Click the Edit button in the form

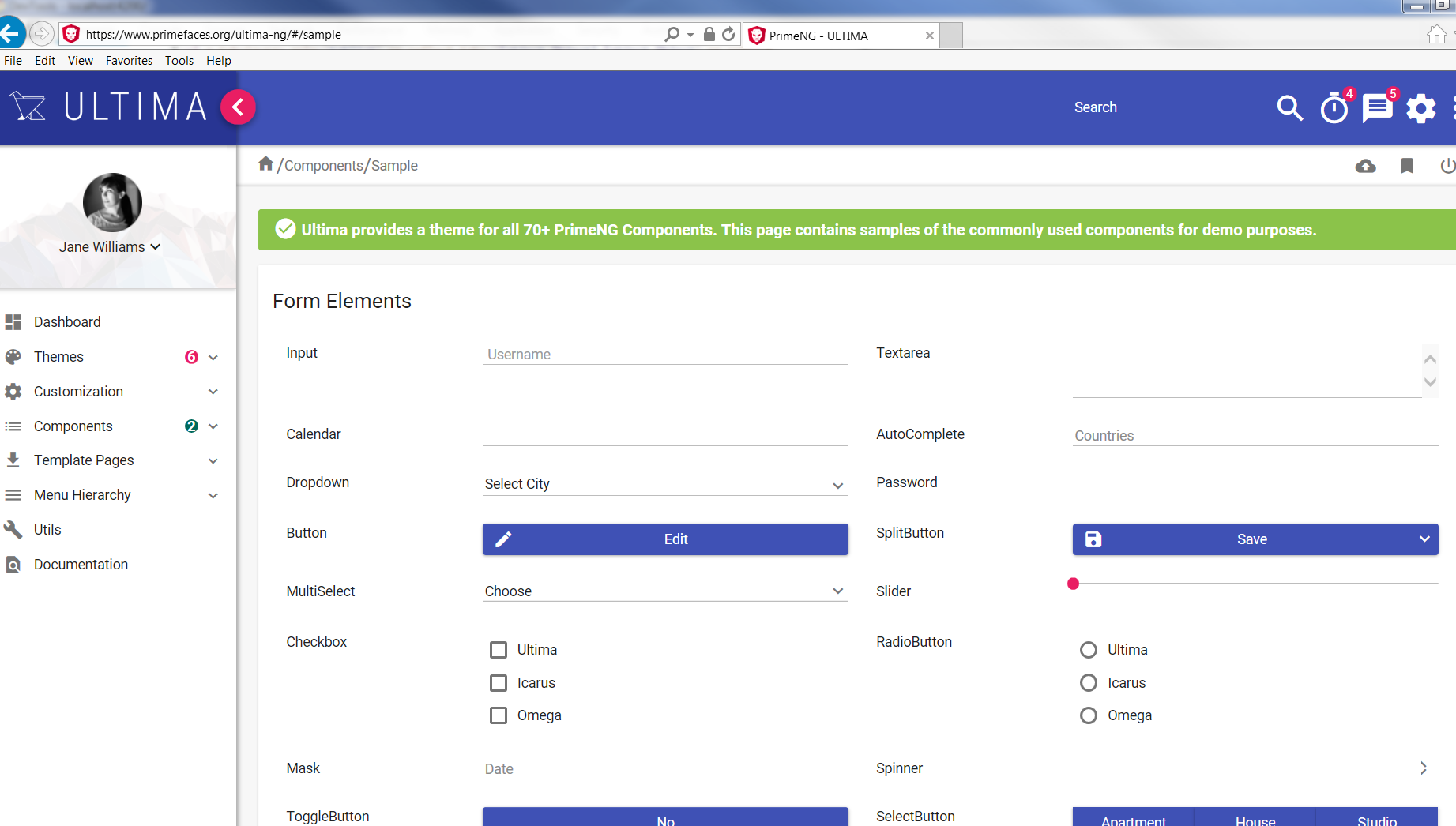(x=665, y=539)
